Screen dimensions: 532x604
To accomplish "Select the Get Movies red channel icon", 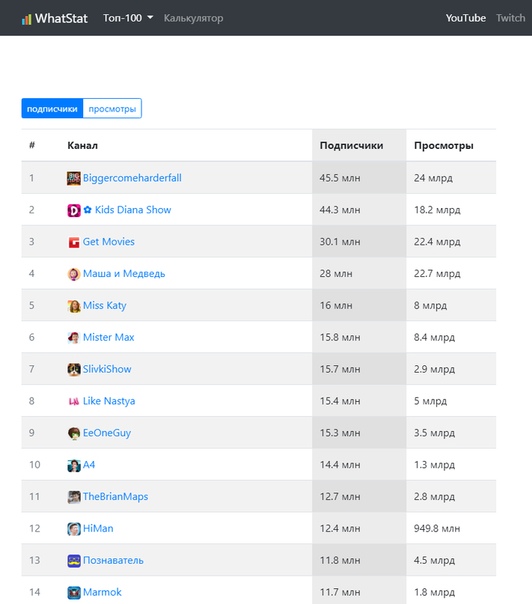I will coord(74,242).
